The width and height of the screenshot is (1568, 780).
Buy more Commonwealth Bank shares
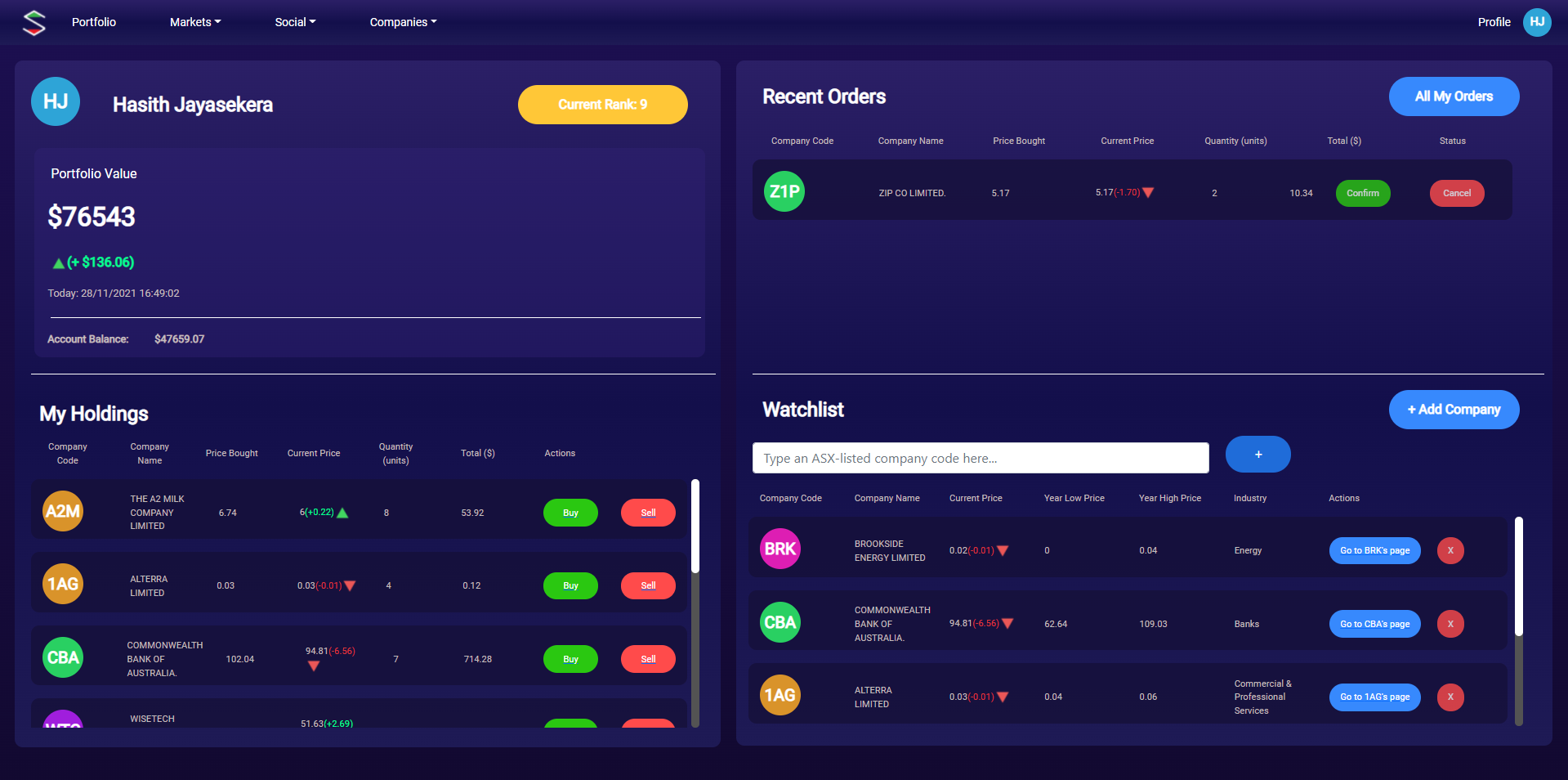(570, 659)
